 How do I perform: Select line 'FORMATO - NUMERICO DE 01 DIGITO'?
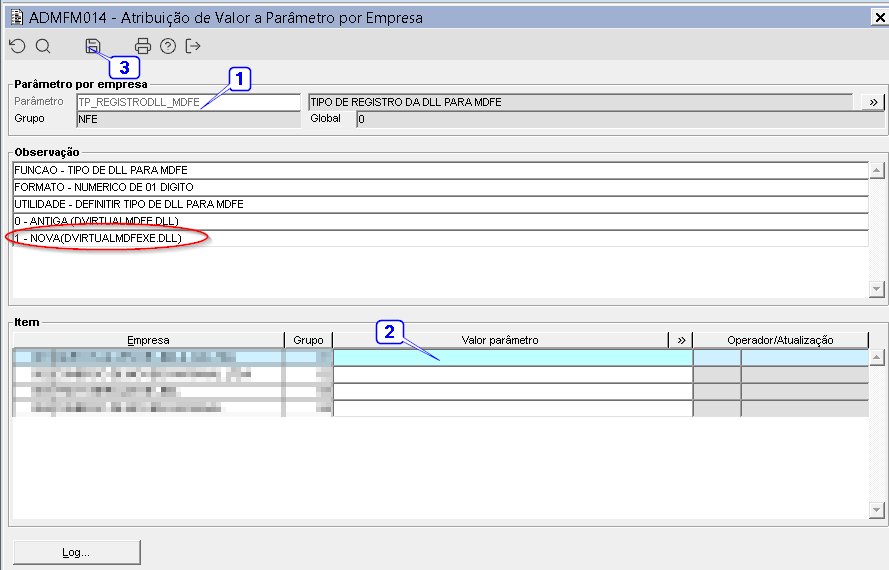click(441, 187)
